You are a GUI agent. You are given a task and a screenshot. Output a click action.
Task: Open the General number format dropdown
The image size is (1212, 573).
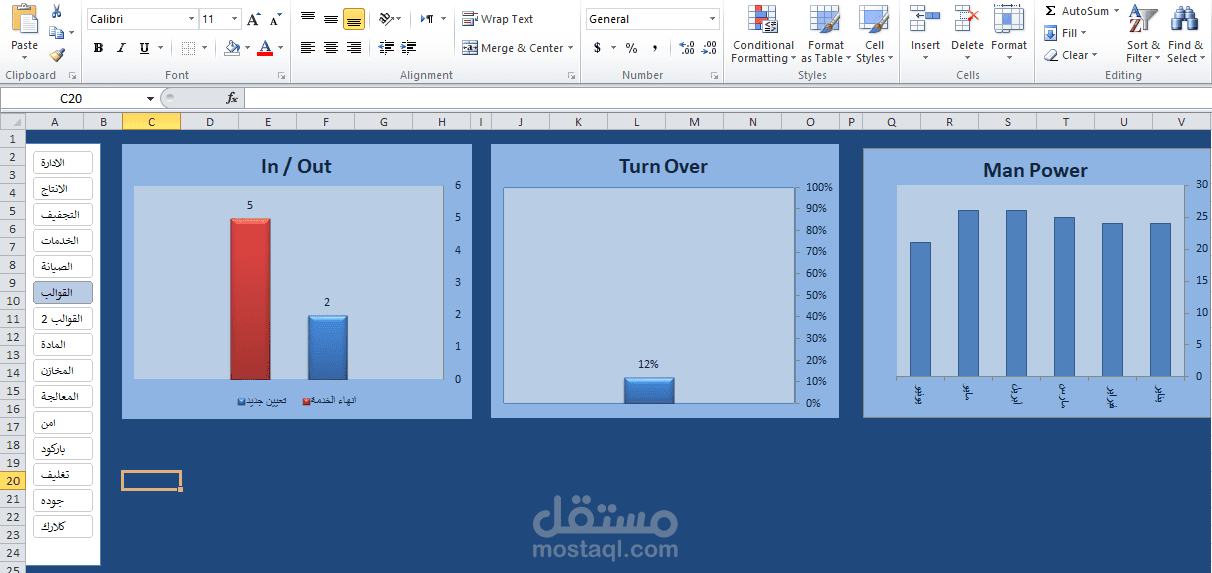pyautogui.click(x=713, y=19)
